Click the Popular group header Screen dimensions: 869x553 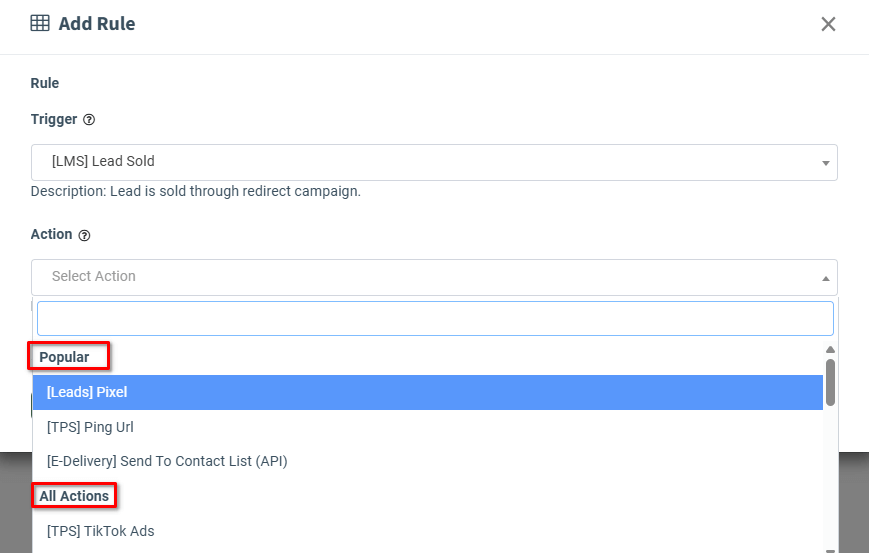(65, 357)
